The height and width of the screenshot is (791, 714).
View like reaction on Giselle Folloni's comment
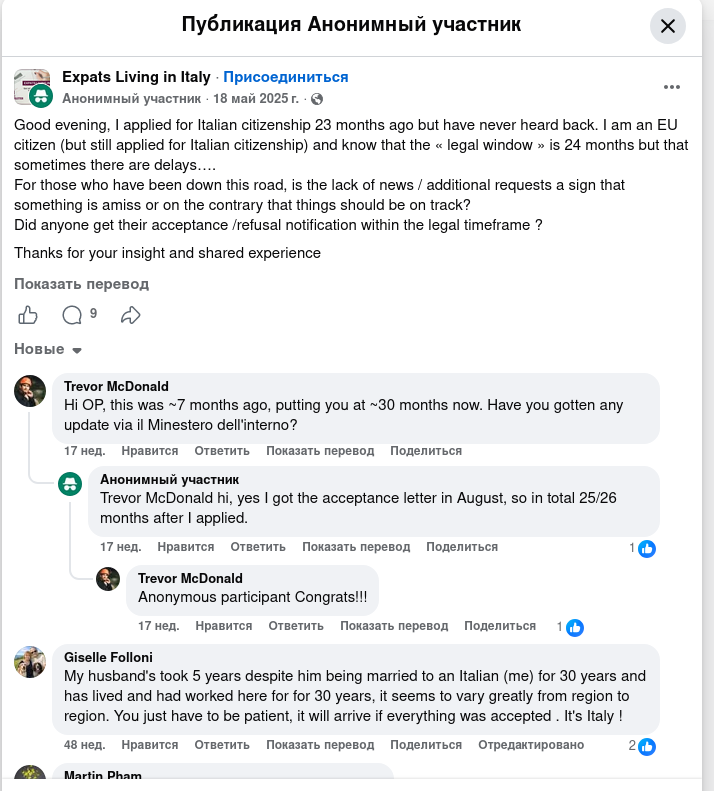tap(646, 746)
